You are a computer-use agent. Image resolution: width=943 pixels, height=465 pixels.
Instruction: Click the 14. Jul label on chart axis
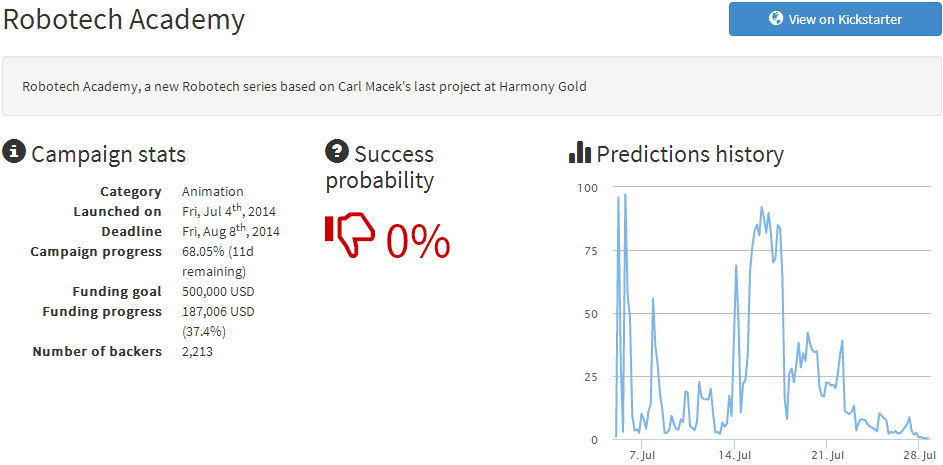tap(734, 454)
